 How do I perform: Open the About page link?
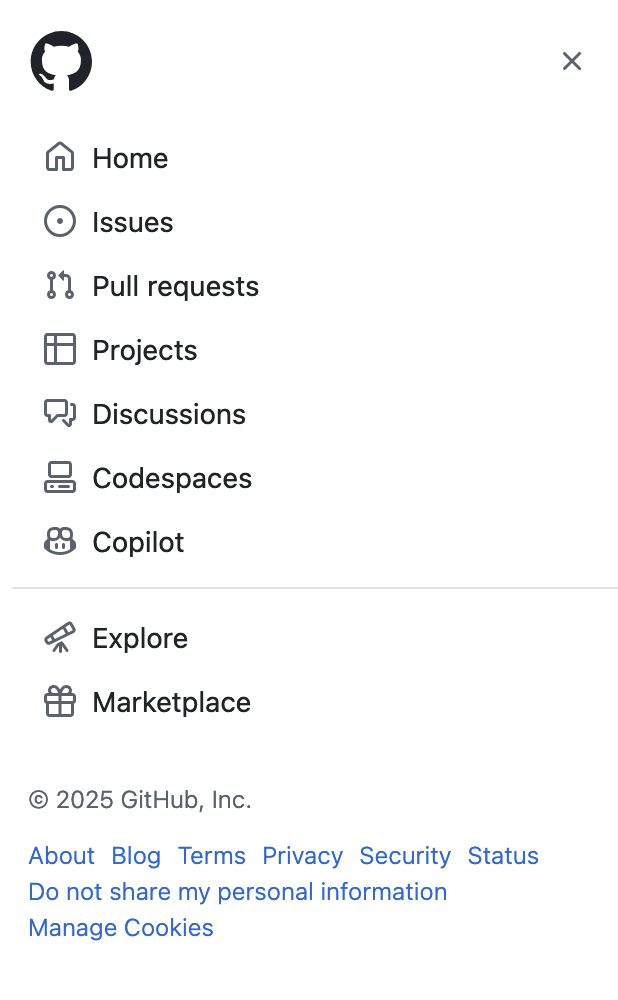pos(61,856)
